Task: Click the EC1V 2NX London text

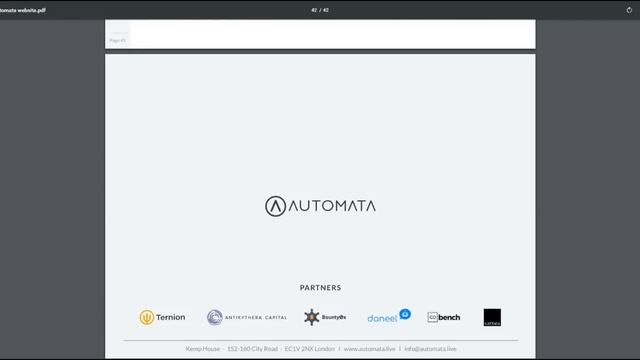Action: pos(309,349)
